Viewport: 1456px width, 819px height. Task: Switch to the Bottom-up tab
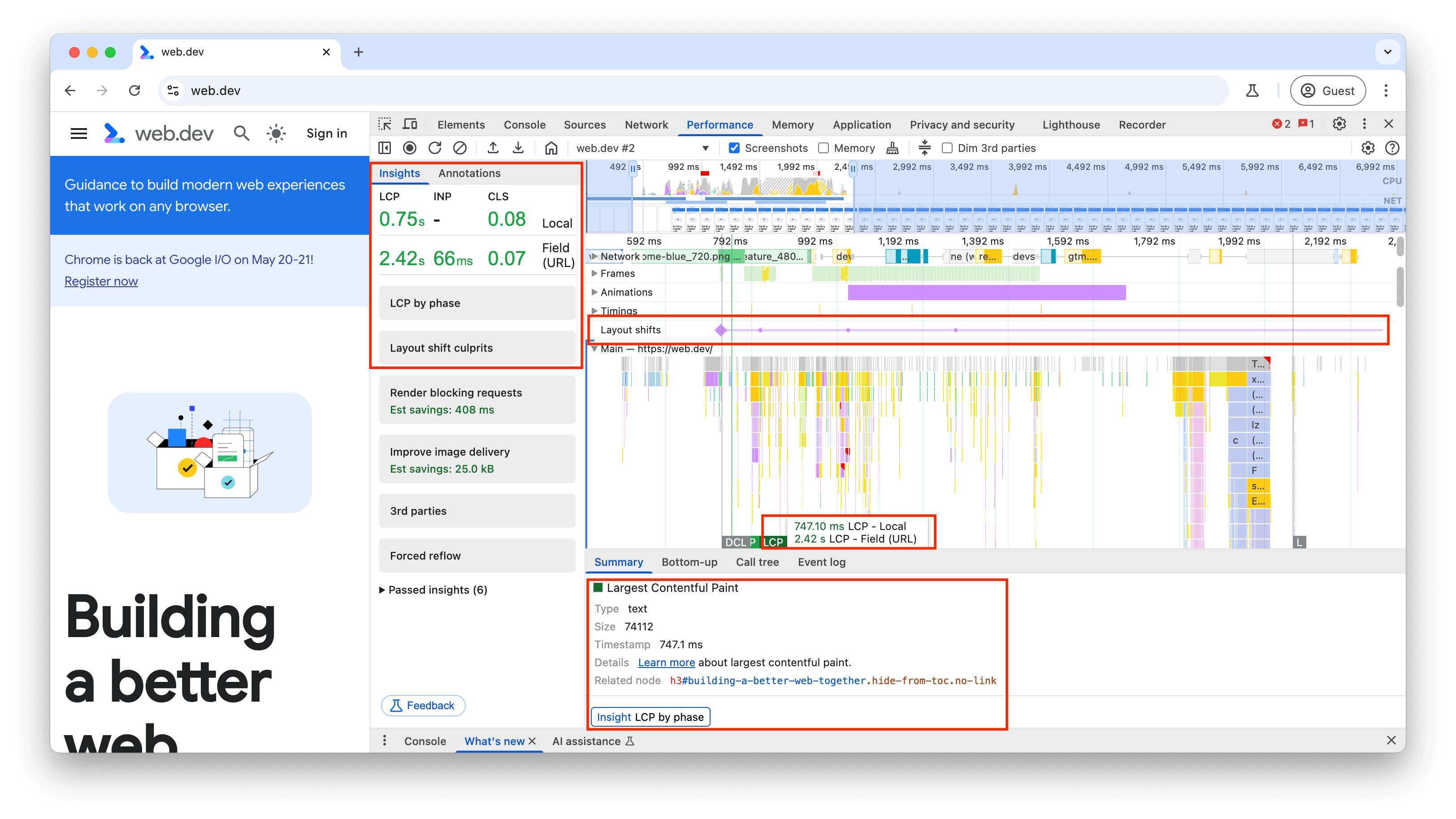point(689,561)
